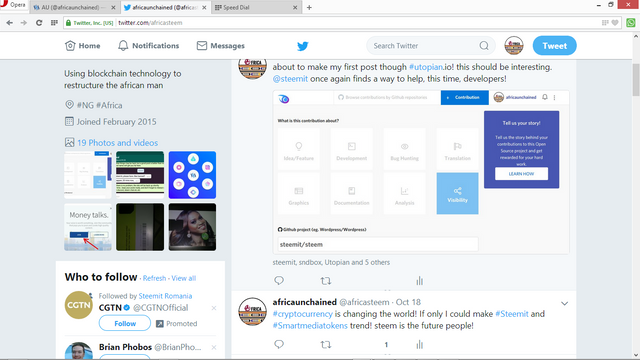Reload the page with the refresh icon

pyautogui.click(x=39, y=23)
